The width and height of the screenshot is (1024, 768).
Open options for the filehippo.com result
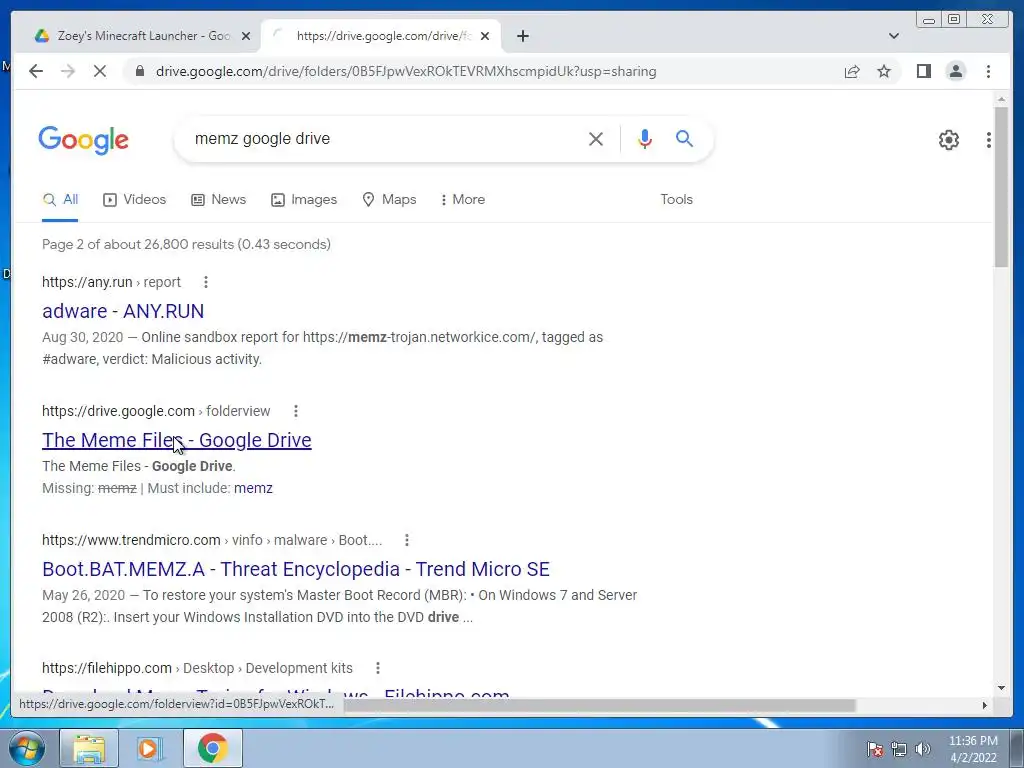click(x=377, y=668)
